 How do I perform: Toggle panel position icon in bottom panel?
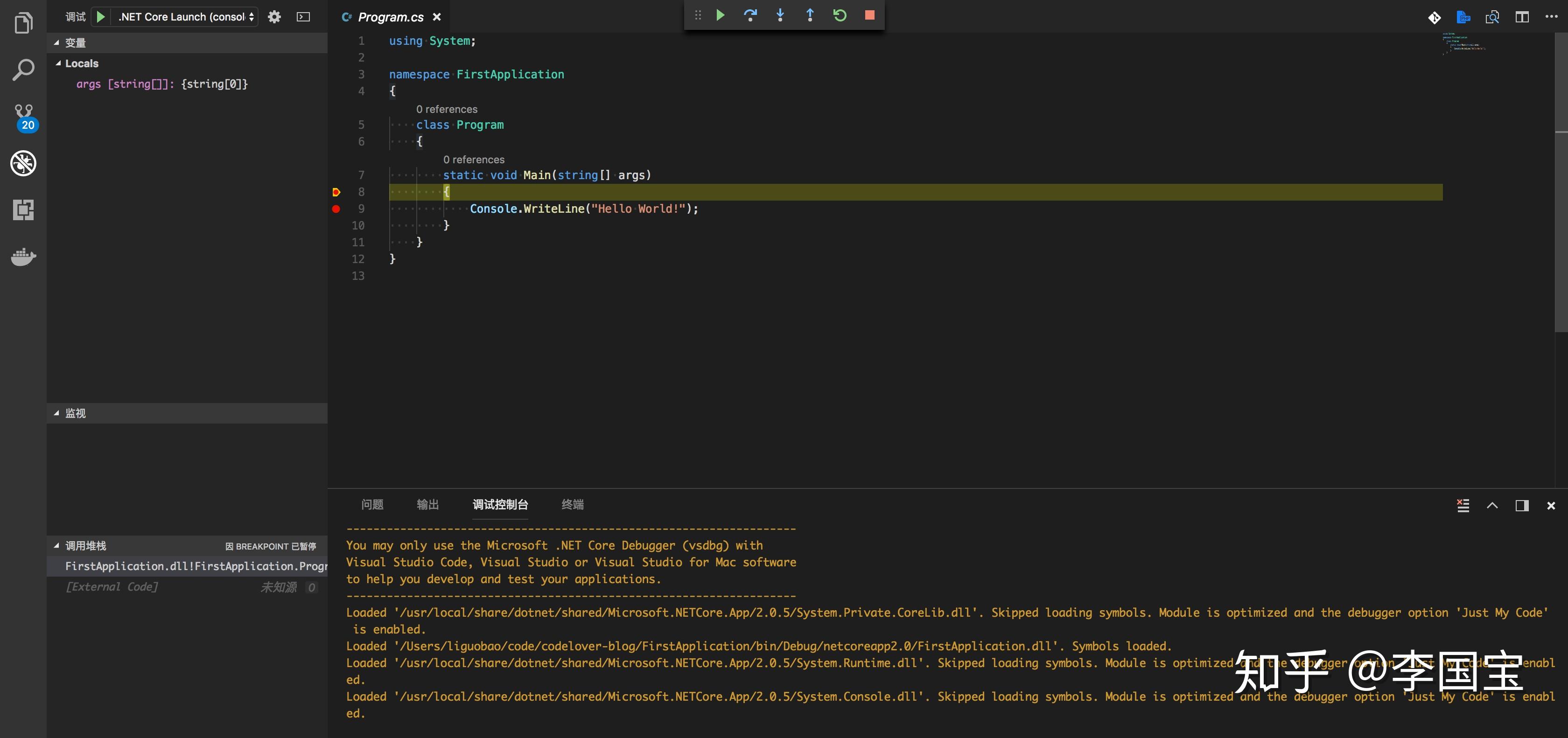coord(1522,506)
